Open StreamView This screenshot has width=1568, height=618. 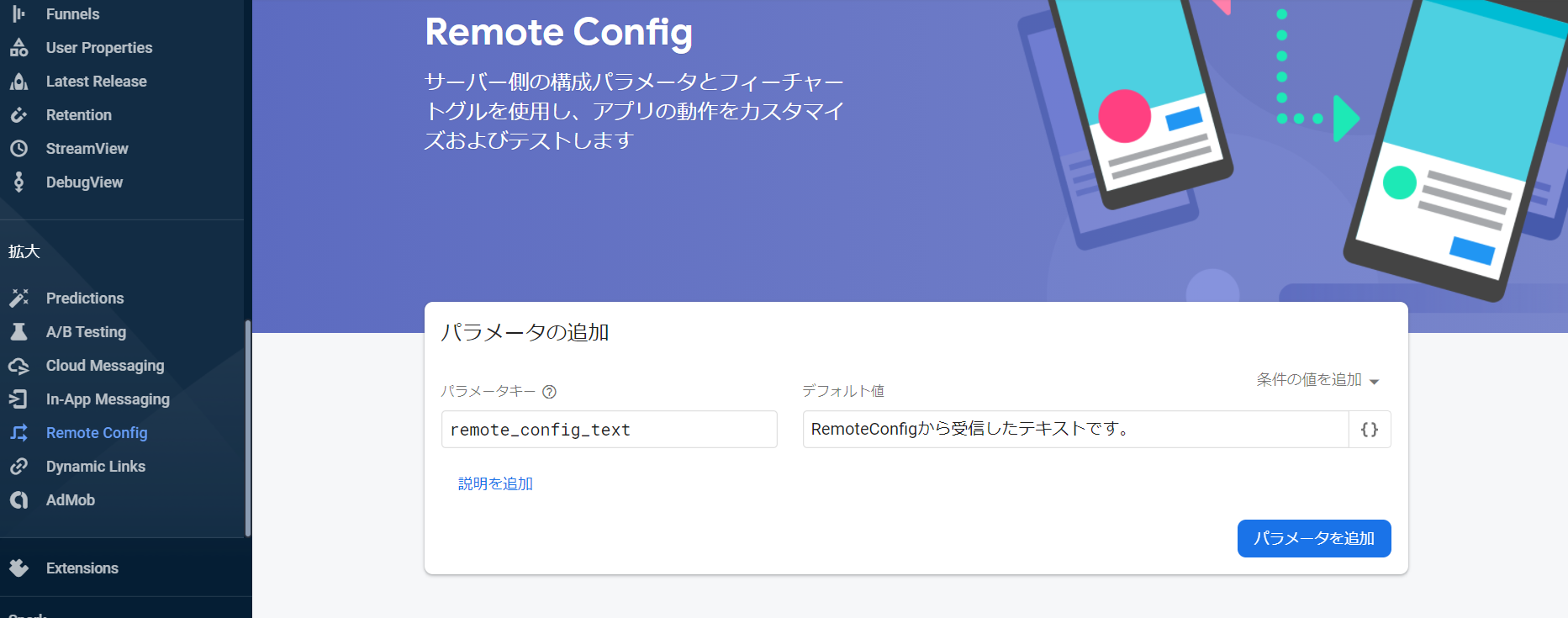coord(87,148)
